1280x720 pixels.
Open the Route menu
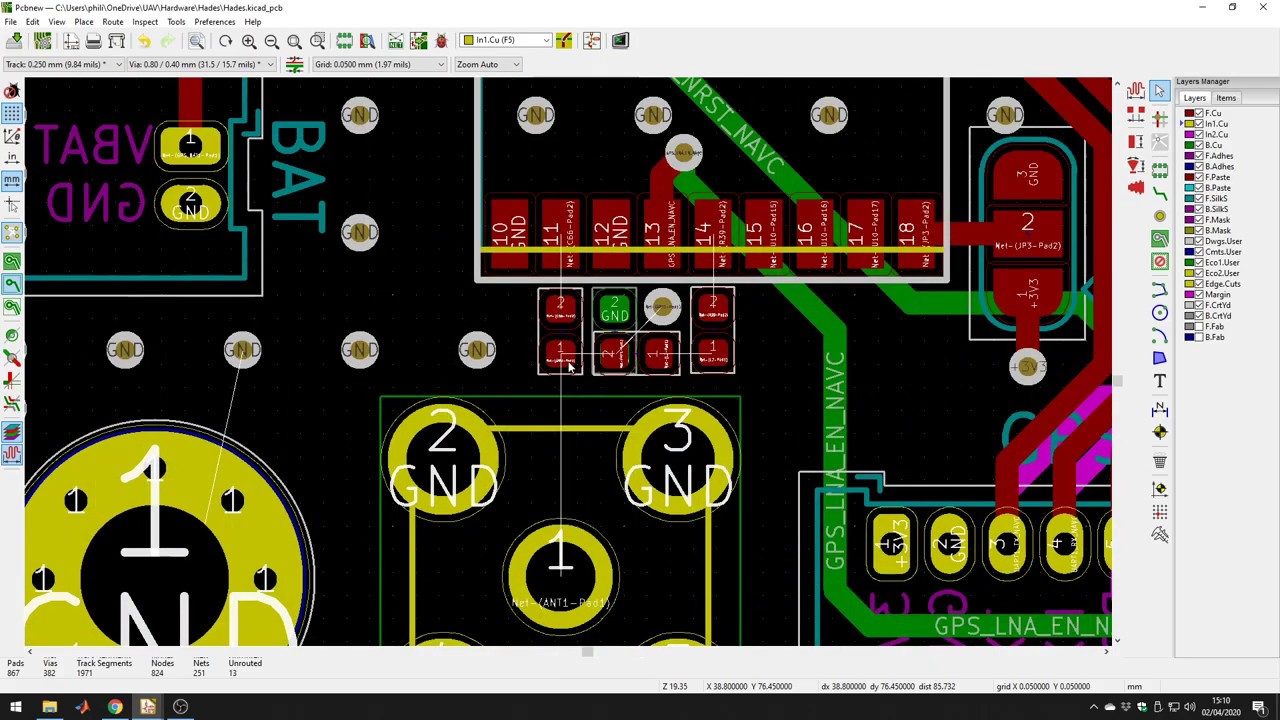click(112, 21)
